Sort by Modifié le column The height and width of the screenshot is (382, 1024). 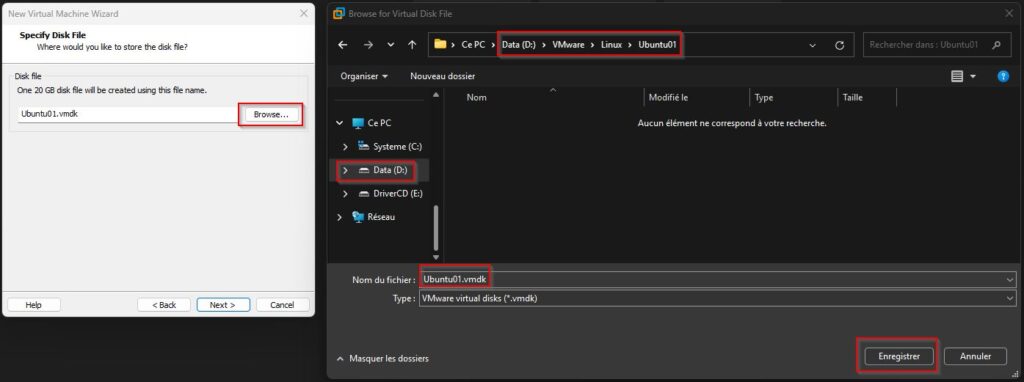tap(668, 97)
